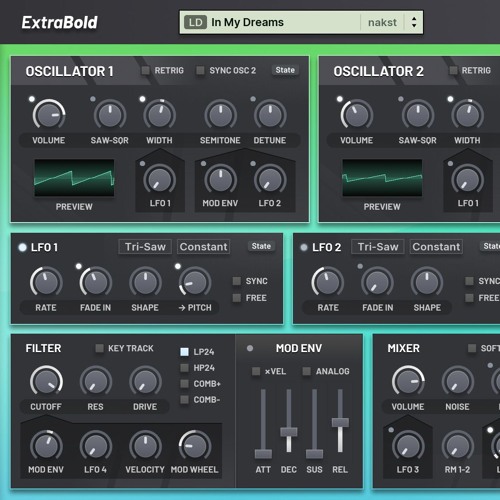Click the Oscillator 1 waveform PREVIEW display
The height and width of the screenshot is (500, 500).
pyautogui.click(x=74, y=178)
